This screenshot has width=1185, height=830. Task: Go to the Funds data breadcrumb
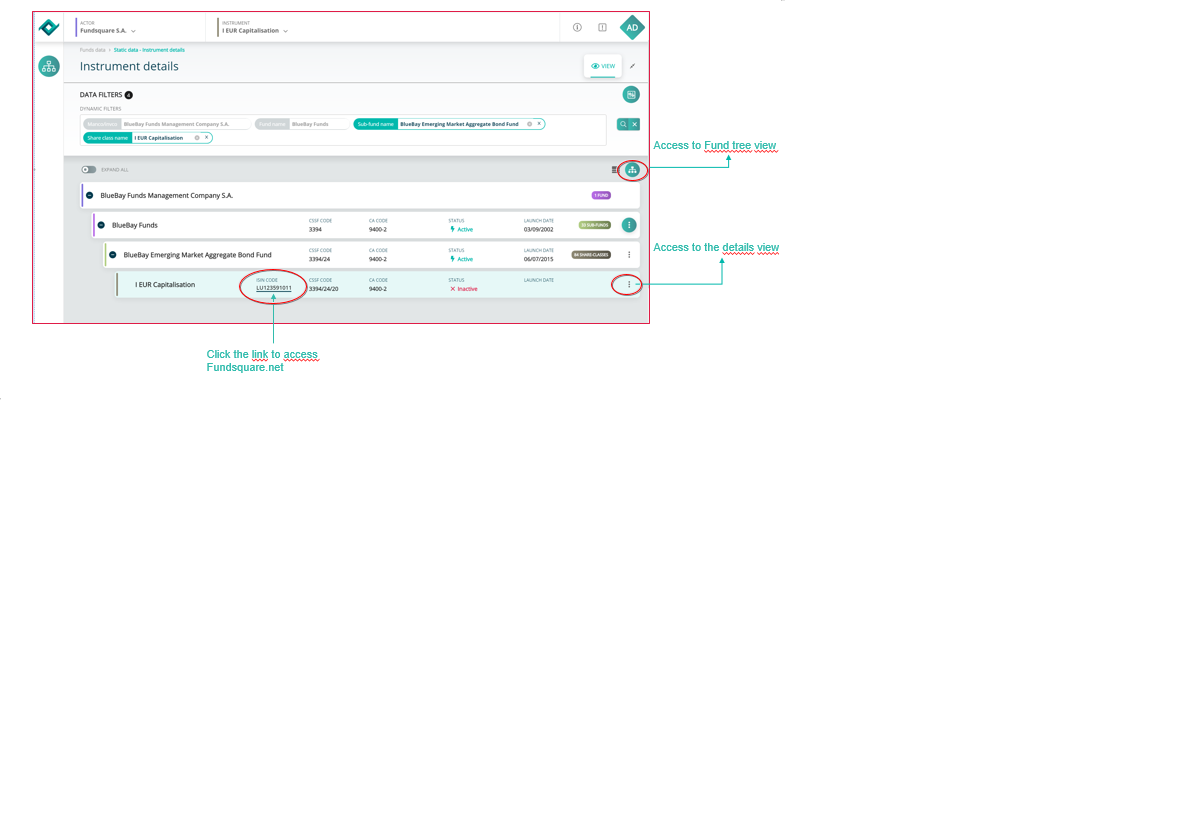(x=93, y=50)
